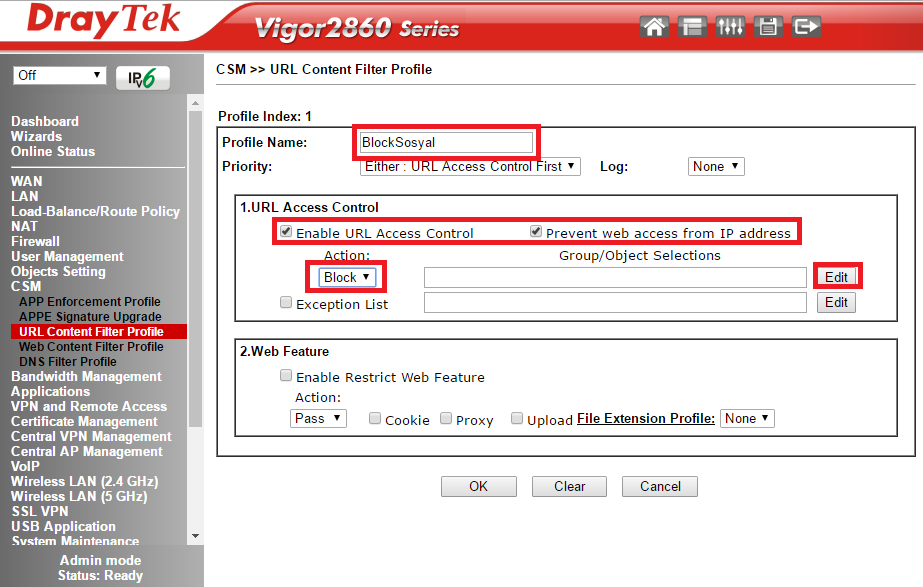Click the Profile Name input field
Image resolution: width=923 pixels, height=587 pixels.
pyautogui.click(x=446, y=143)
